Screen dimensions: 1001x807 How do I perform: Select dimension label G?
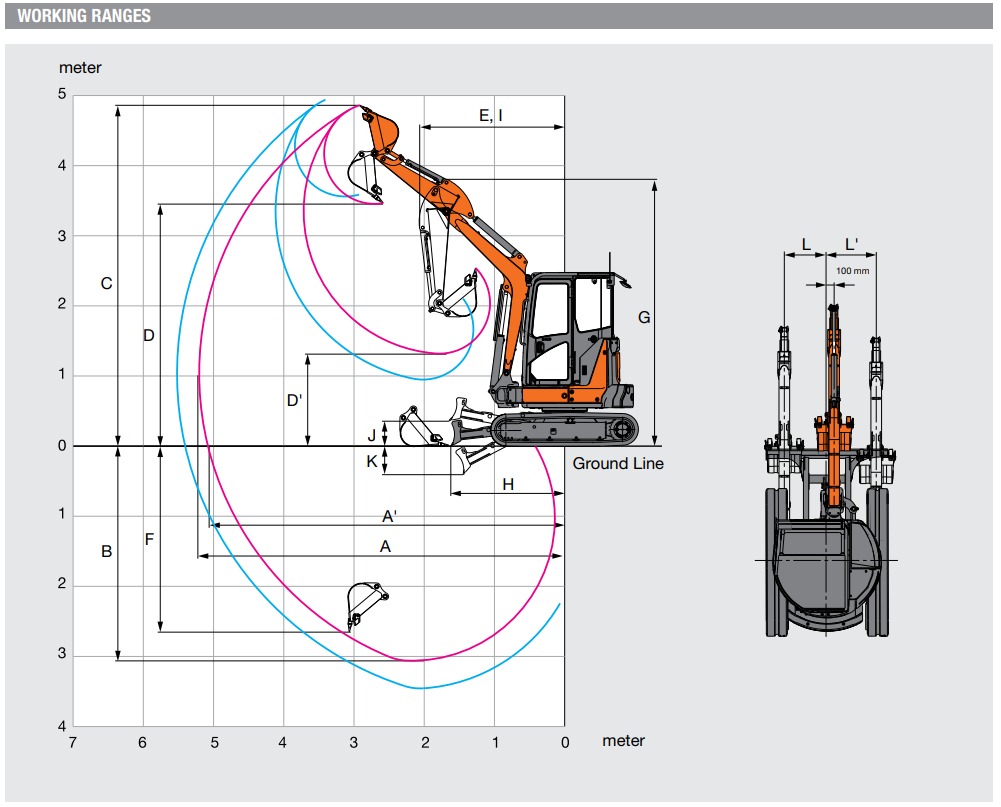643,317
